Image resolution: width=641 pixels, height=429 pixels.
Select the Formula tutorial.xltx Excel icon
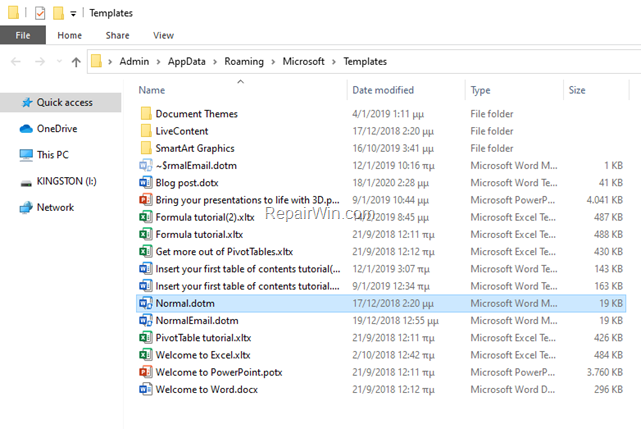(146, 234)
